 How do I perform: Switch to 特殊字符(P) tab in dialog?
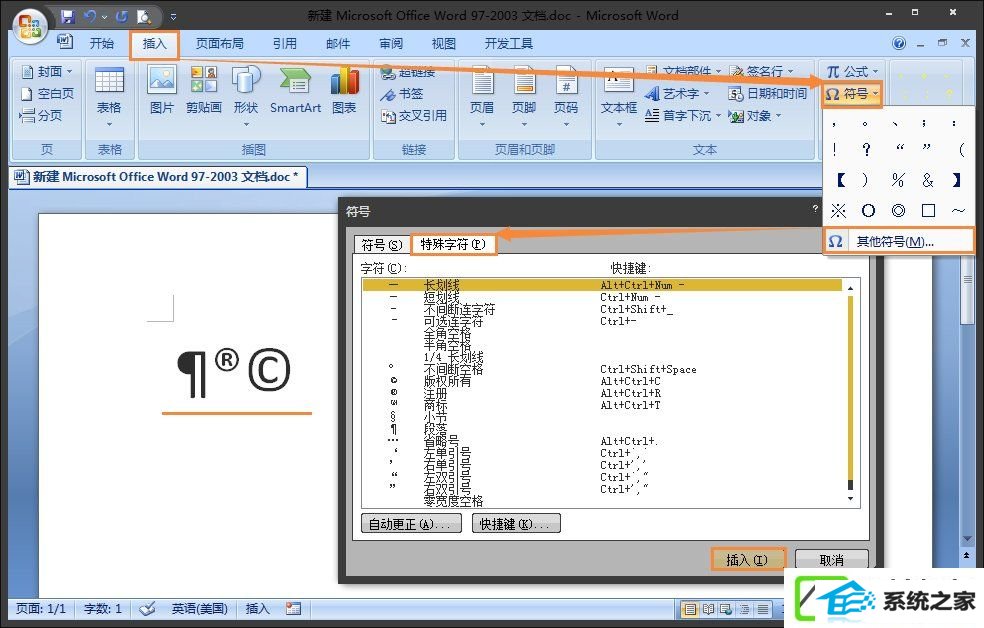pyautogui.click(x=453, y=244)
